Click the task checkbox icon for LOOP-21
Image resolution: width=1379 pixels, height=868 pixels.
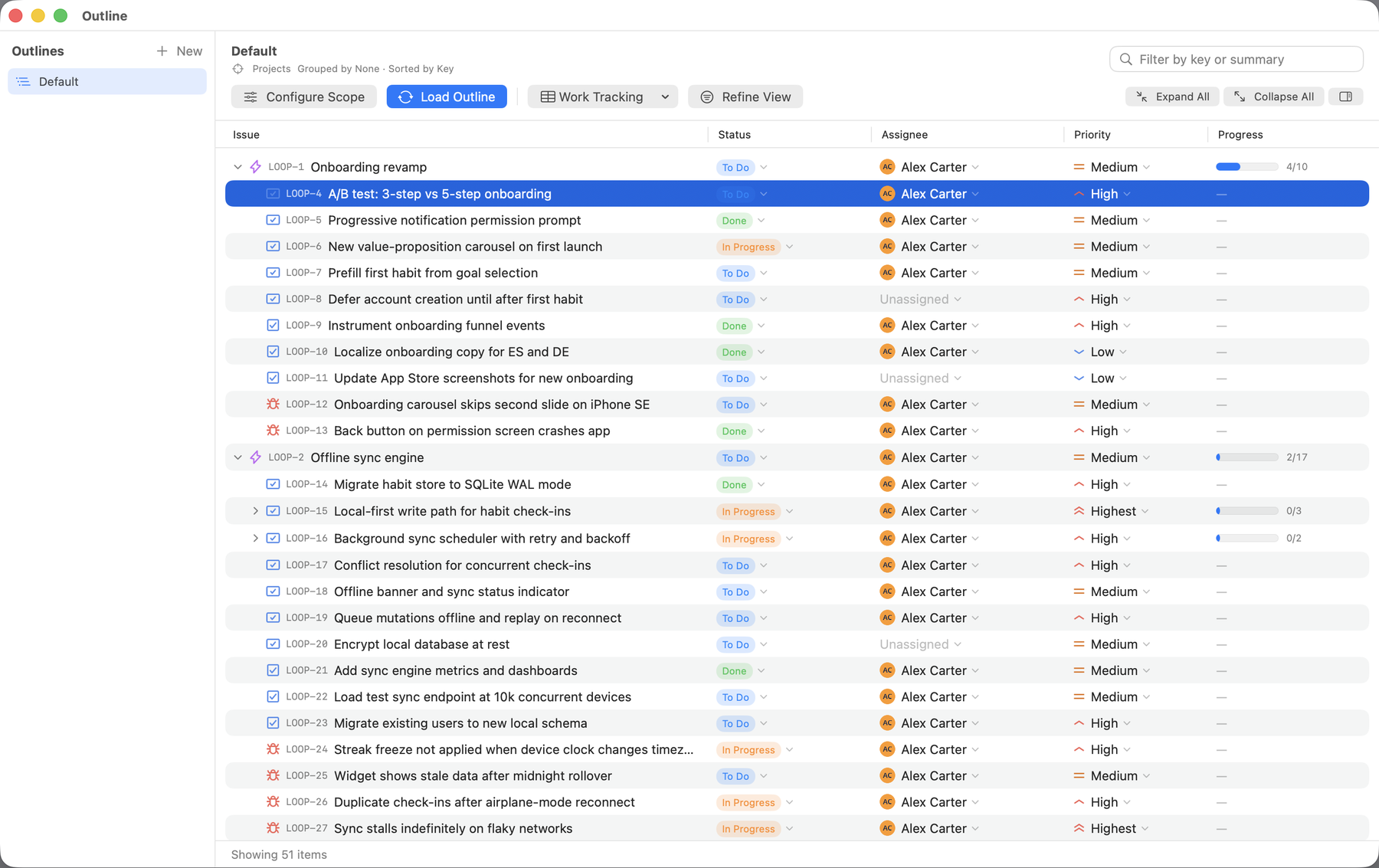273,670
